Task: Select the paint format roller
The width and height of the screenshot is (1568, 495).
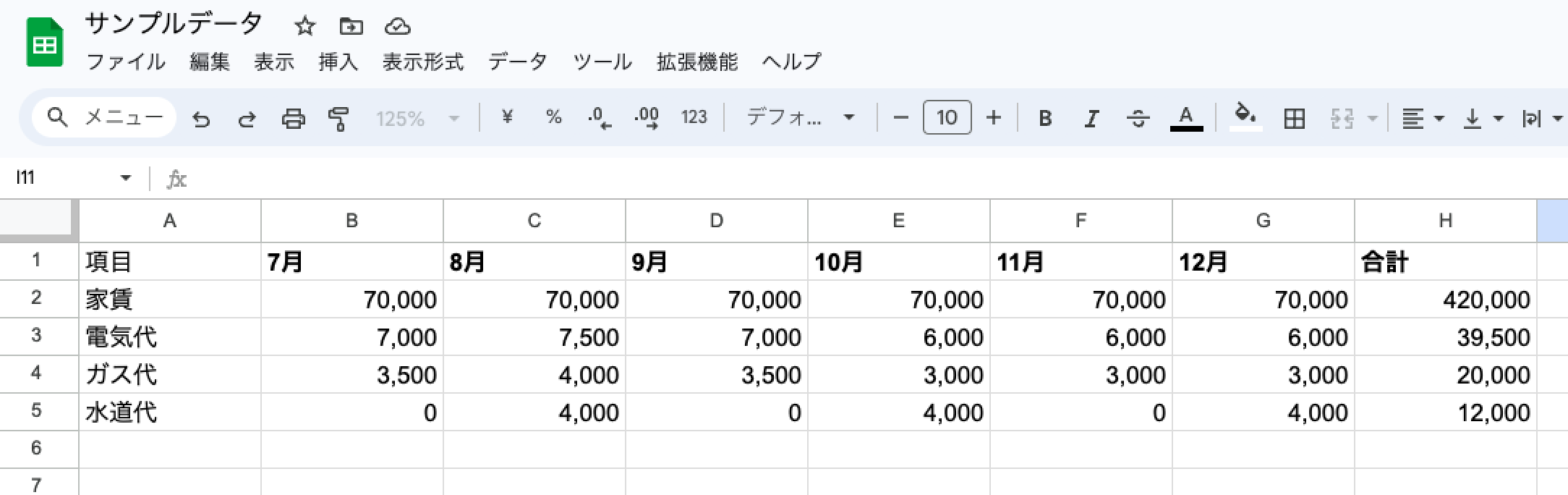Action: [x=338, y=118]
